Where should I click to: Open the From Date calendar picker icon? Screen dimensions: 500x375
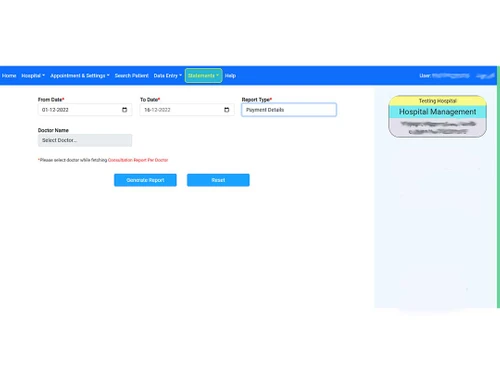124,110
